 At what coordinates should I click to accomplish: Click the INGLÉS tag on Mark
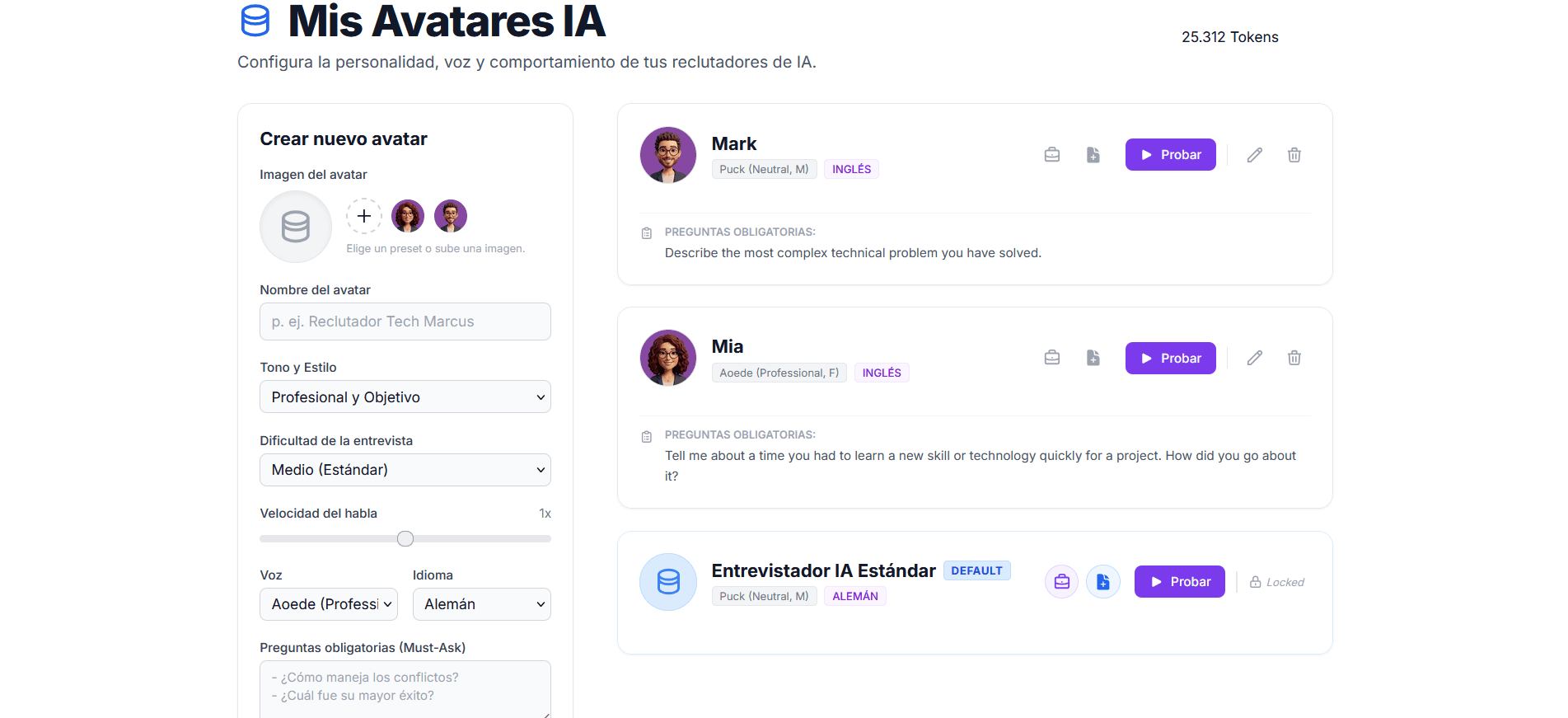click(x=851, y=169)
